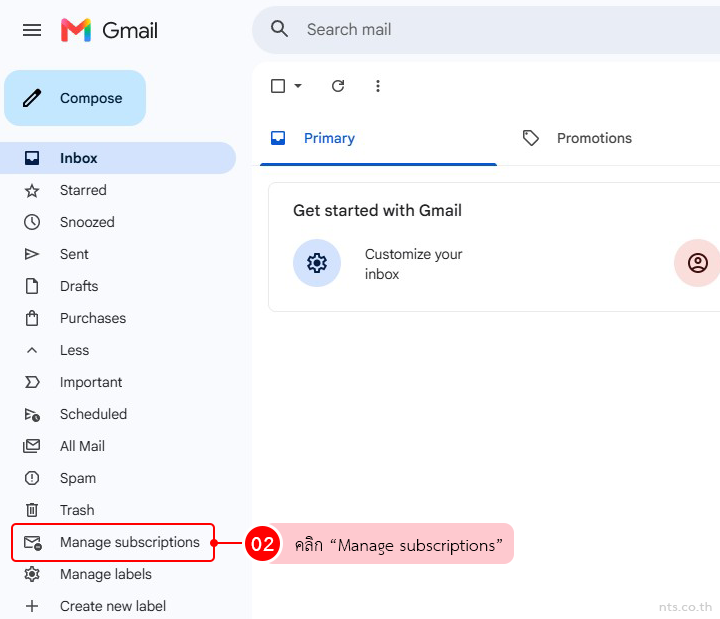Image resolution: width=720 pixels, height=619 pixels.
Task: Open the Sent folder
Action: (x=74, y=254)
